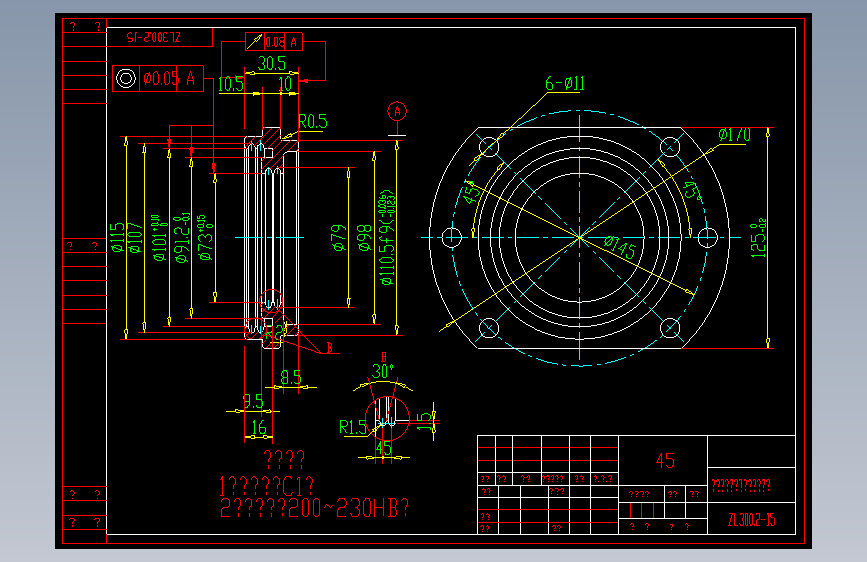Viewport: 867px width, 562px height.
Task: Select the ø107 diameter dimension
Action: tap(135, 237)
